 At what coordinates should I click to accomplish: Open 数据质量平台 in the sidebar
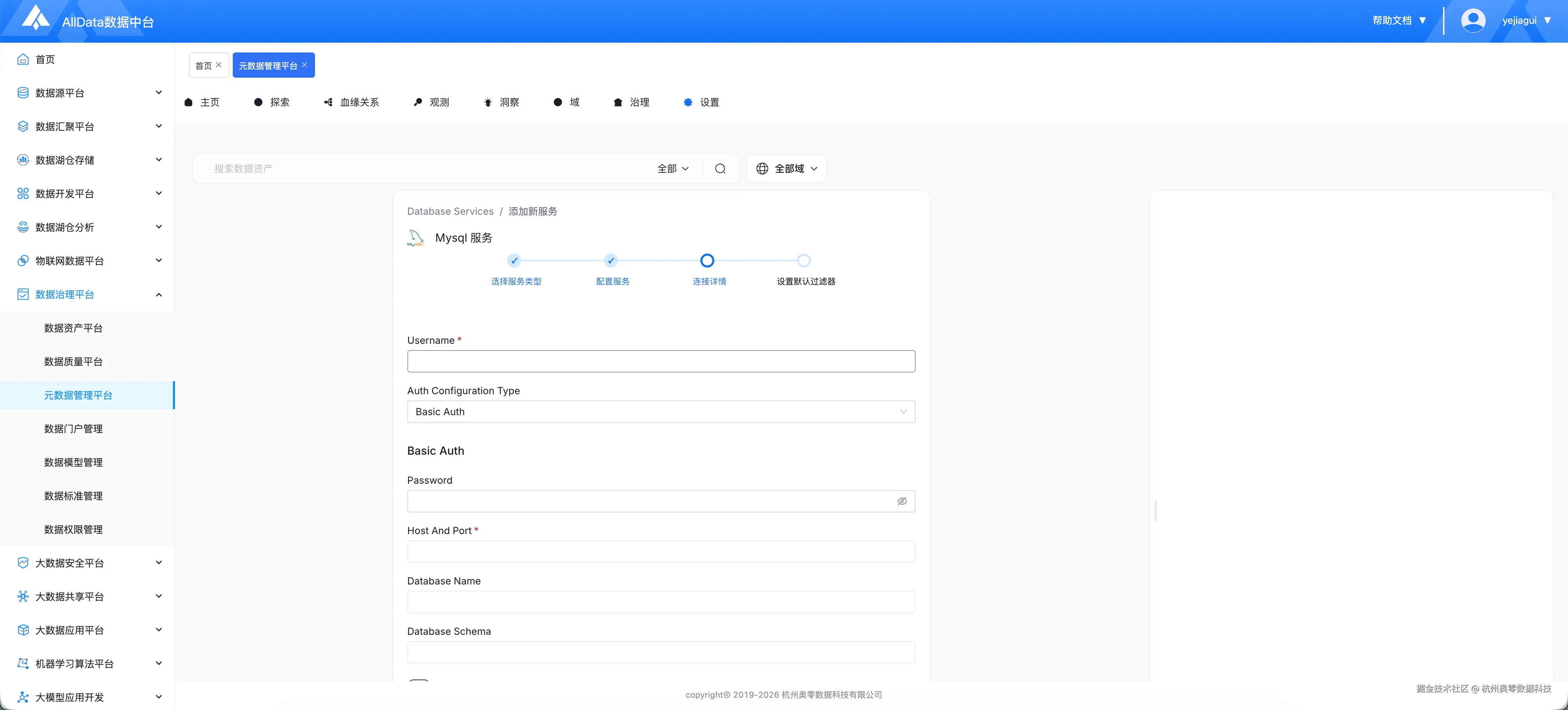point(73,361)
